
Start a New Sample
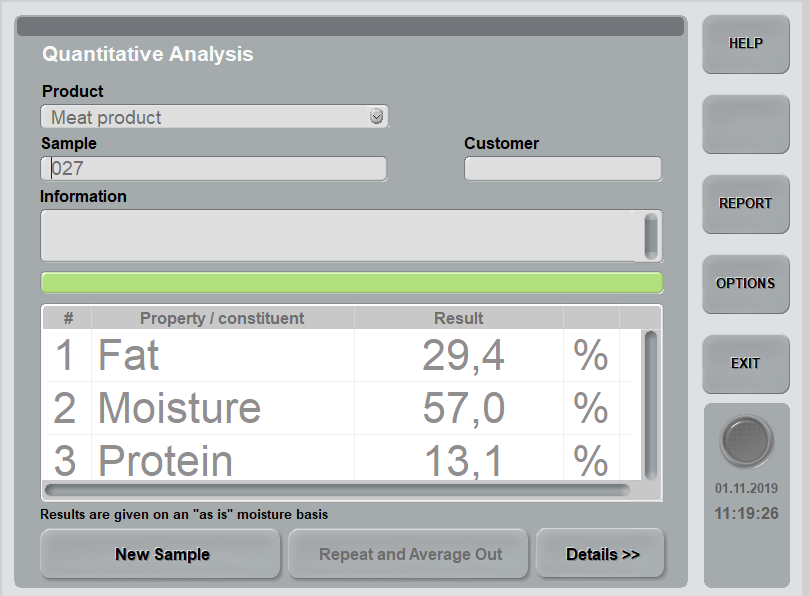161,554
